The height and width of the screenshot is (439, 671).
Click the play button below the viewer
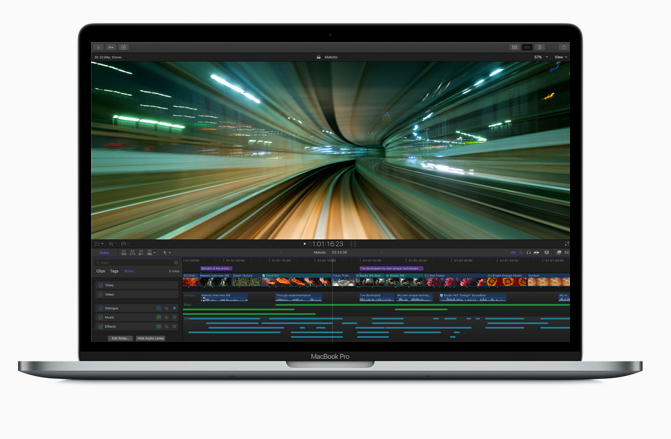[306, 243]
